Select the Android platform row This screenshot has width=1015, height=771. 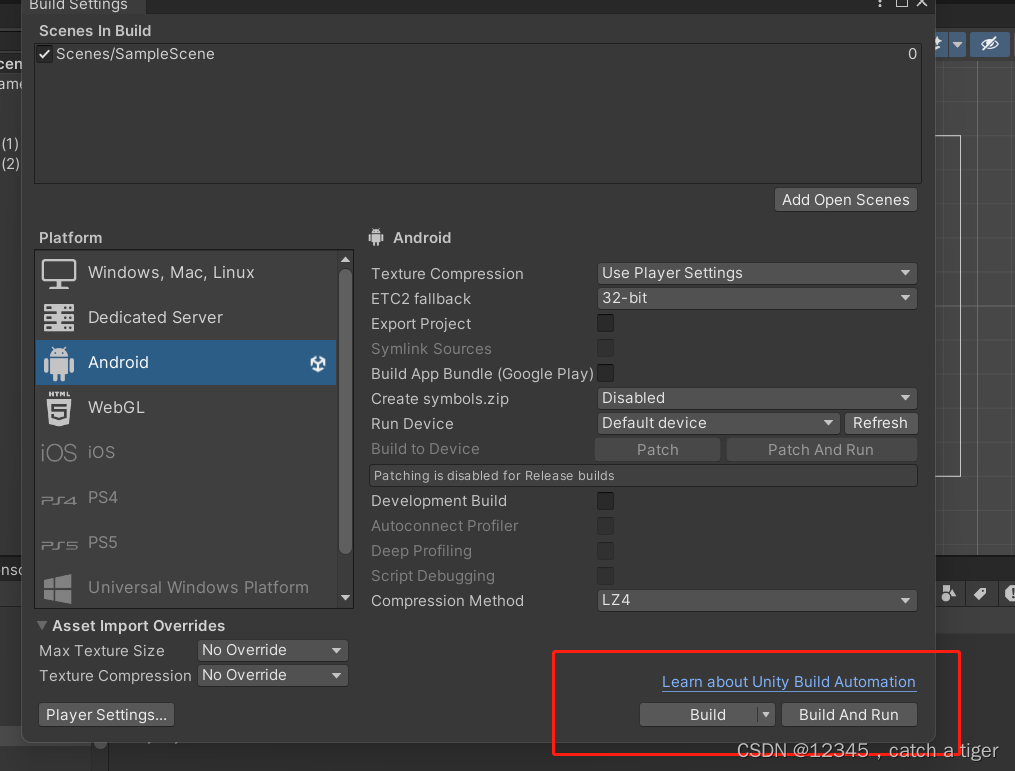click(186, 363)
